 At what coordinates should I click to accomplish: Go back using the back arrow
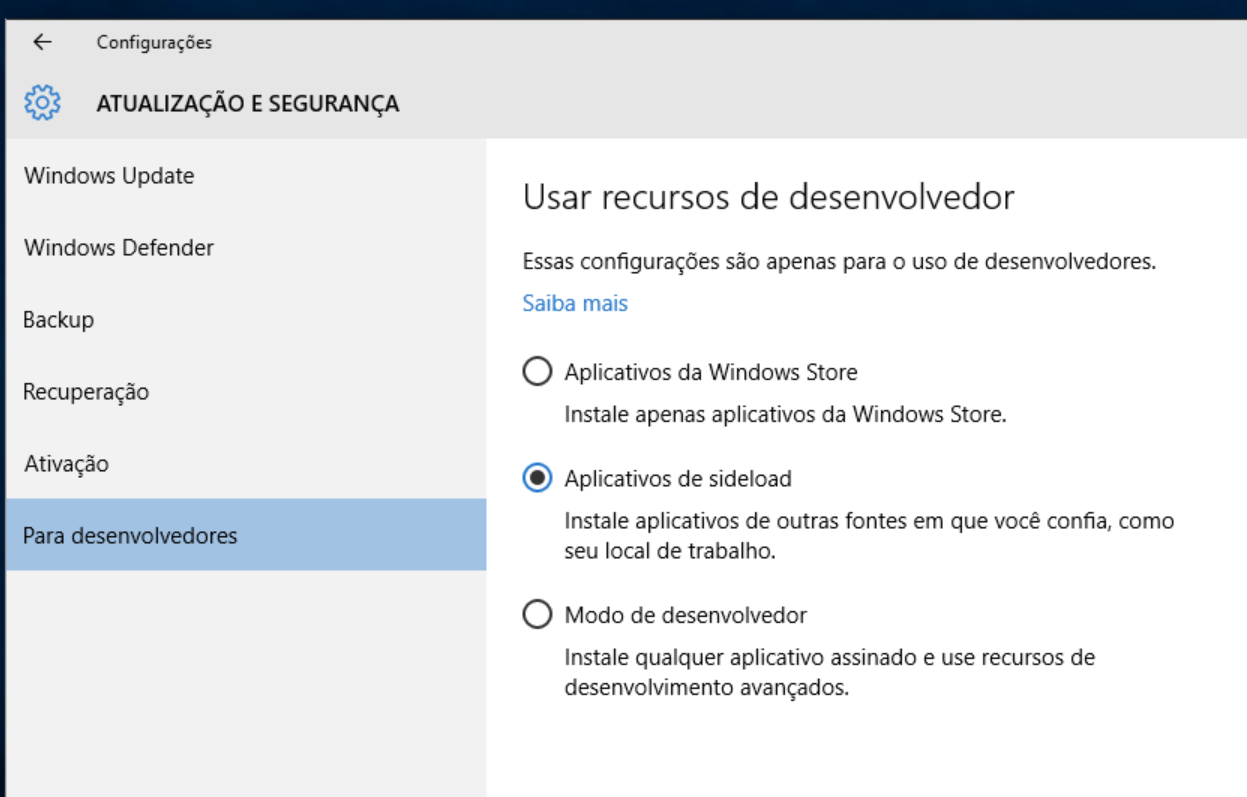42,42
